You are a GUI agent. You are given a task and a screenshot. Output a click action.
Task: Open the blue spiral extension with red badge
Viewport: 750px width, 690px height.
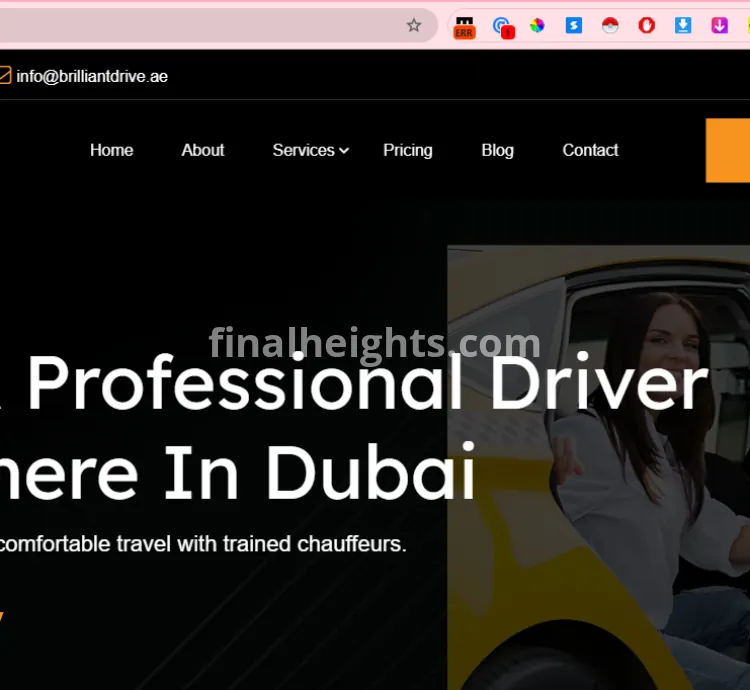click(503, 27)
